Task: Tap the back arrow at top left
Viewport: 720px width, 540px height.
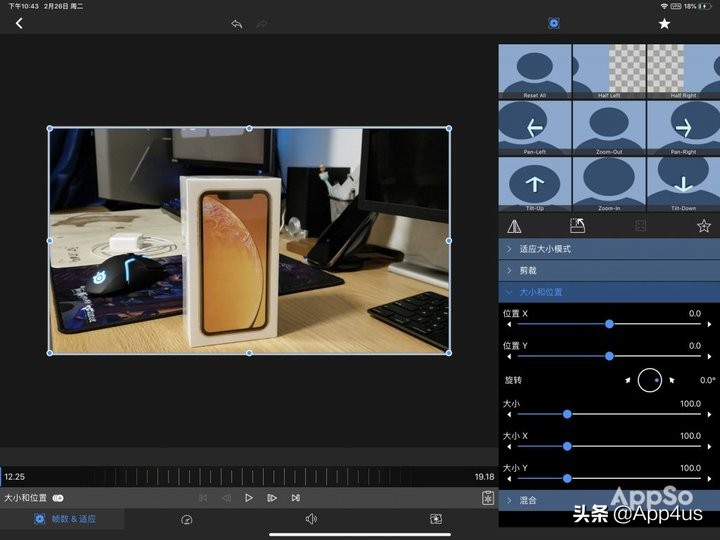Action: [19, 23]
